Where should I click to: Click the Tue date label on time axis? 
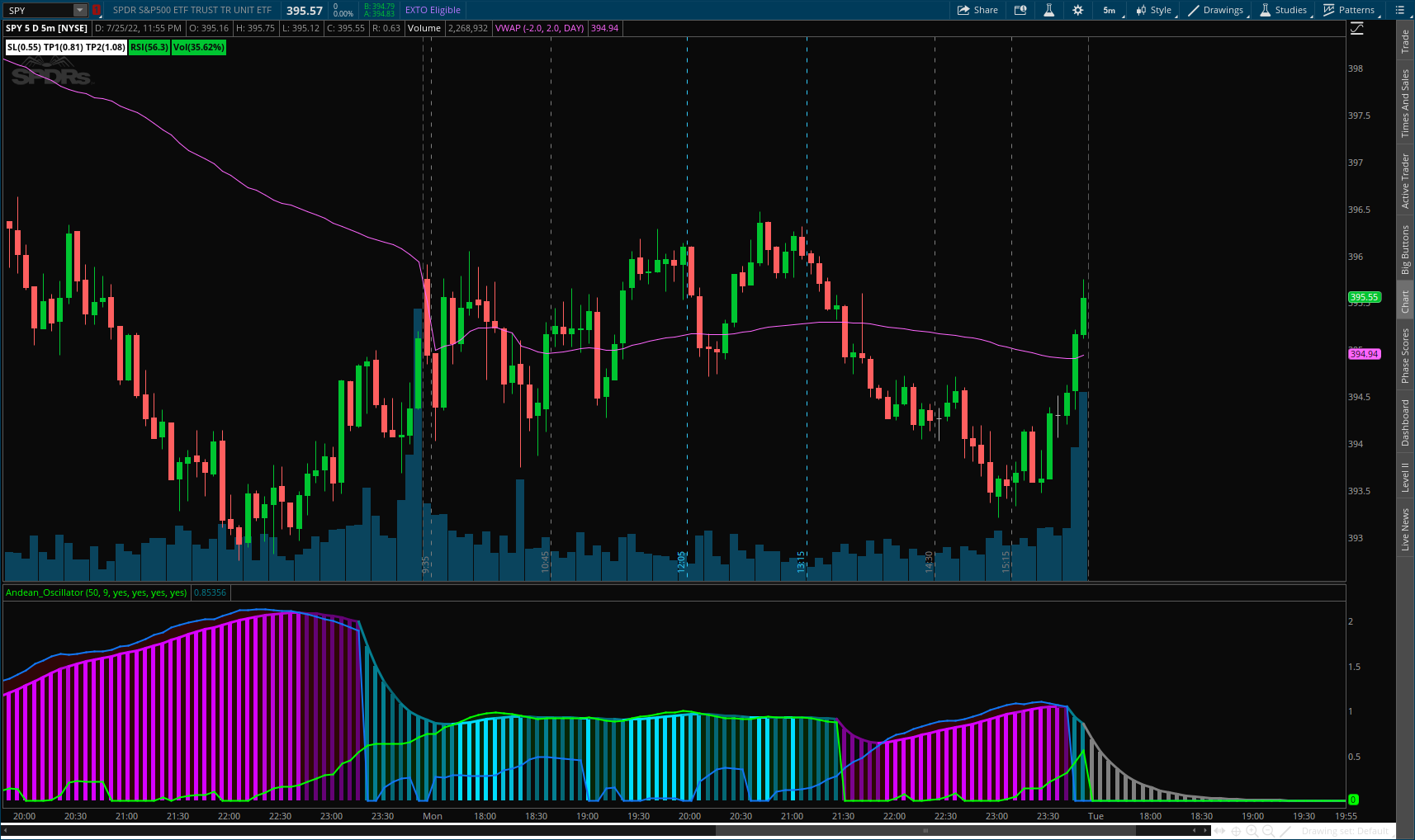pyautogui.click(x=1096, y=816)
